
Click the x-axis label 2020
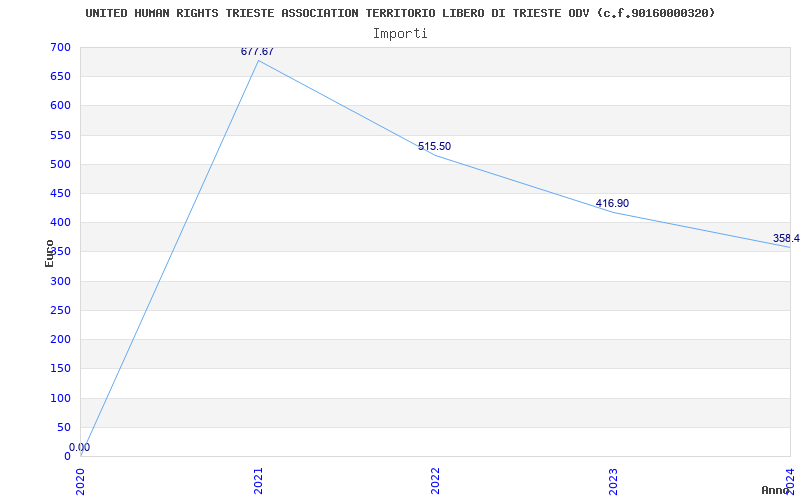click(x=81, y=481)
